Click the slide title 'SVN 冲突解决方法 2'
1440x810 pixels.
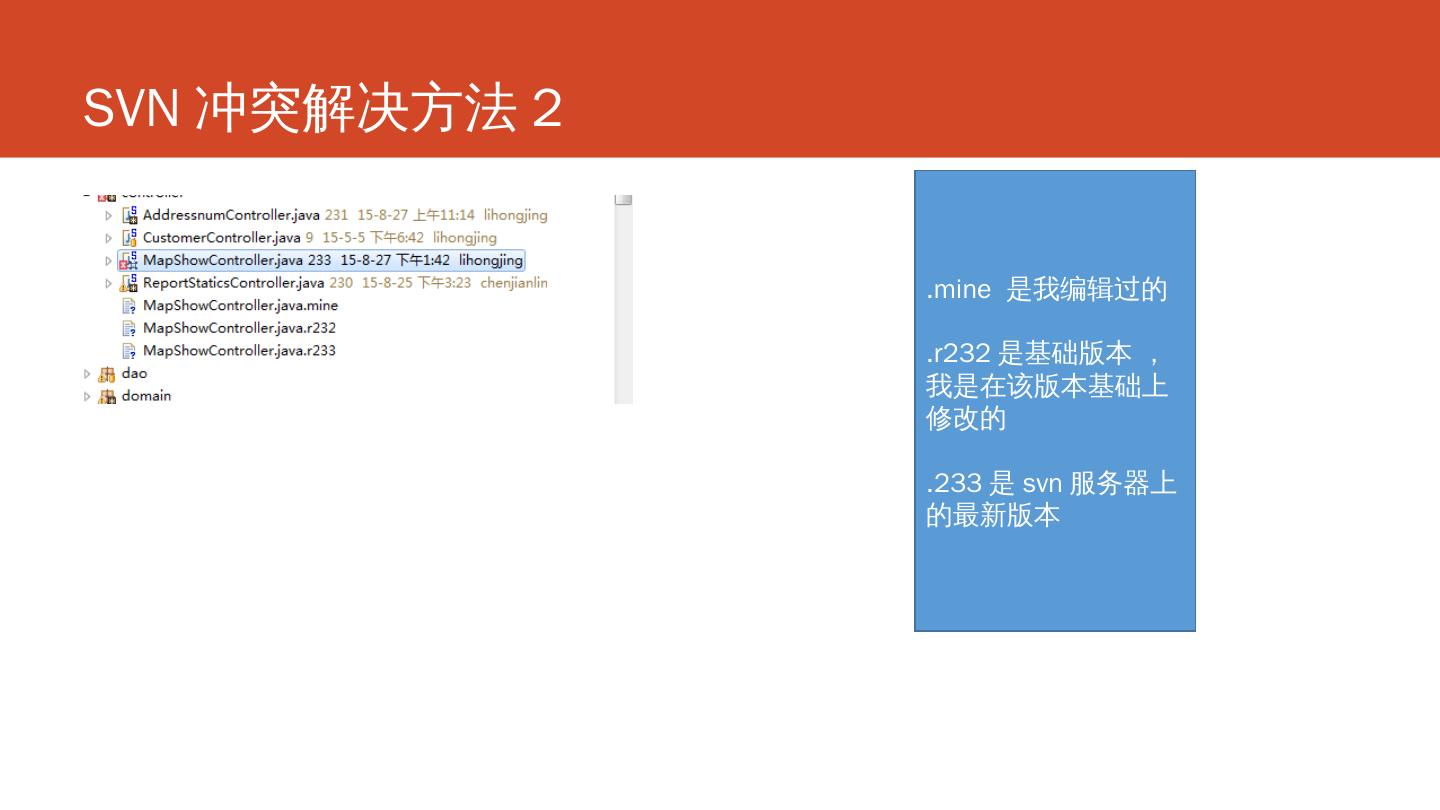coord(322,108)
